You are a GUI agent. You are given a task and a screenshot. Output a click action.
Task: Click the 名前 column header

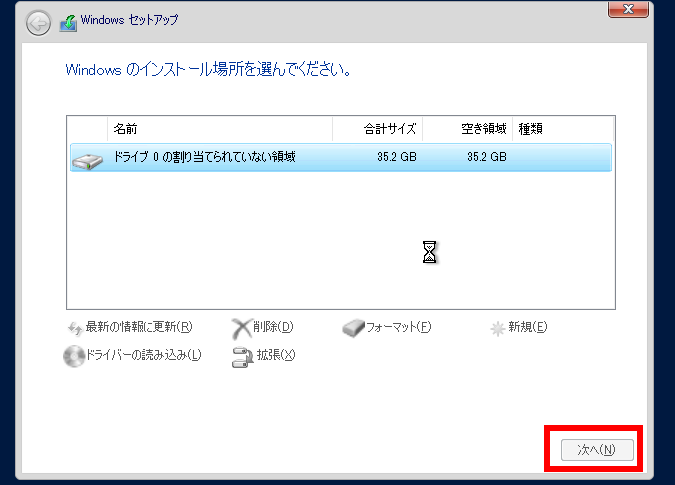click(220, 129)
